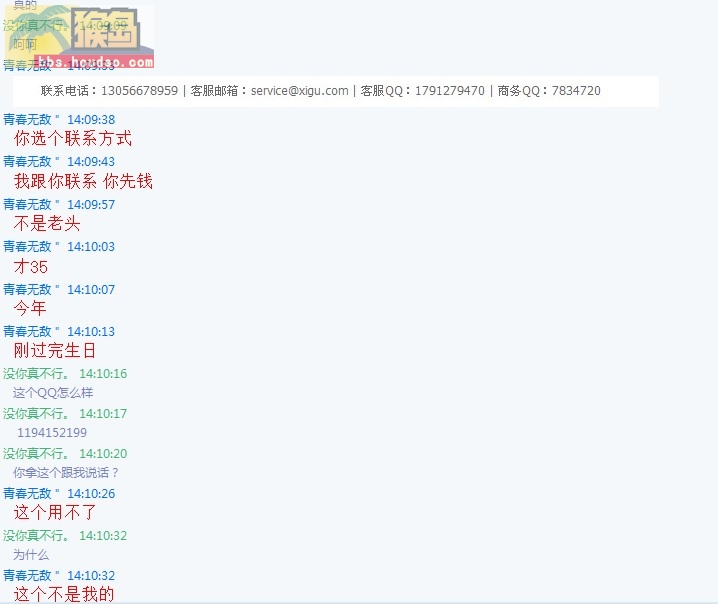718x604 pixels.
Task: Click the timestamp 14:10:03
Action: (x=91, y=247)
